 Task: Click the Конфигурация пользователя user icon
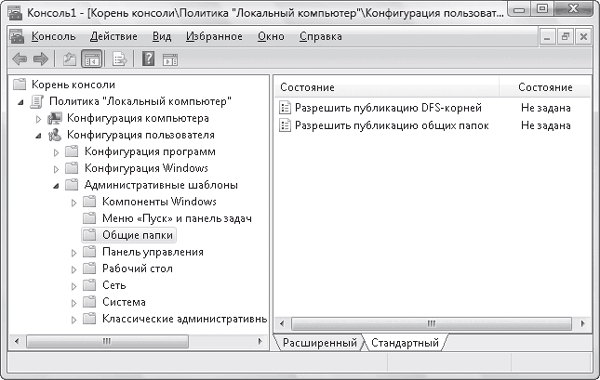(55, 135)
